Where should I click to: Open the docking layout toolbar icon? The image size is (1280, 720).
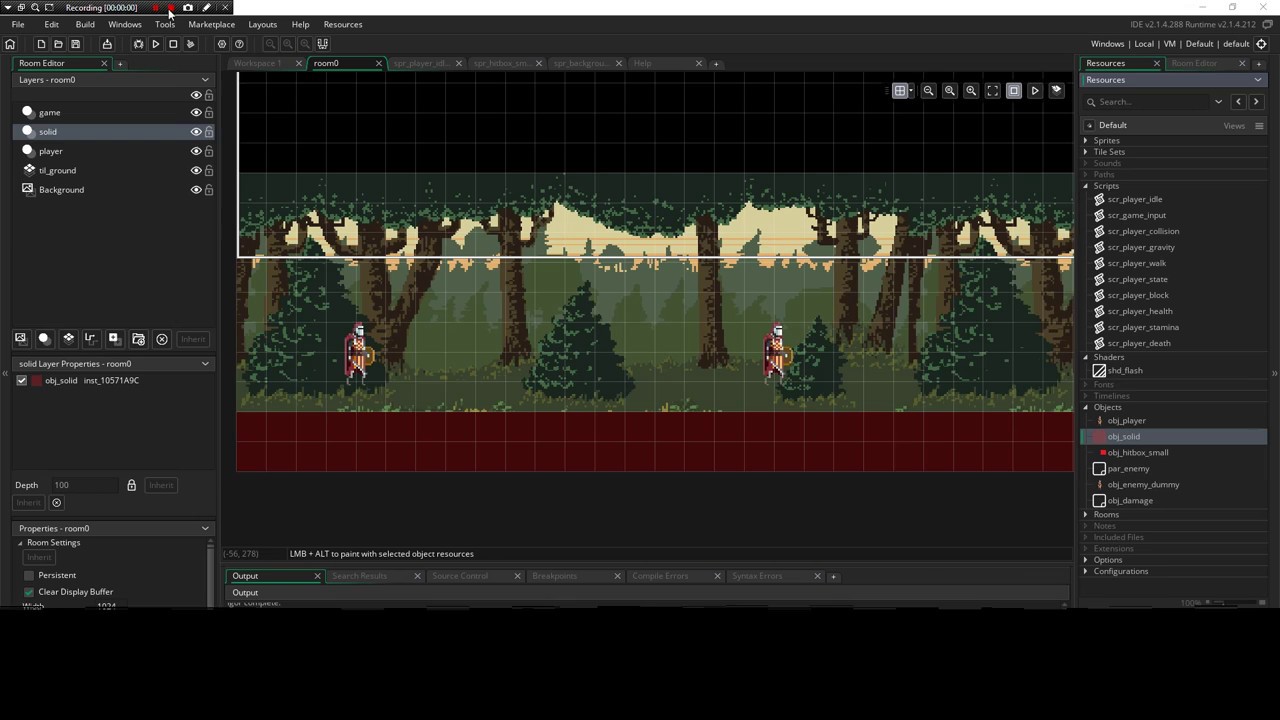pos(322,44)
